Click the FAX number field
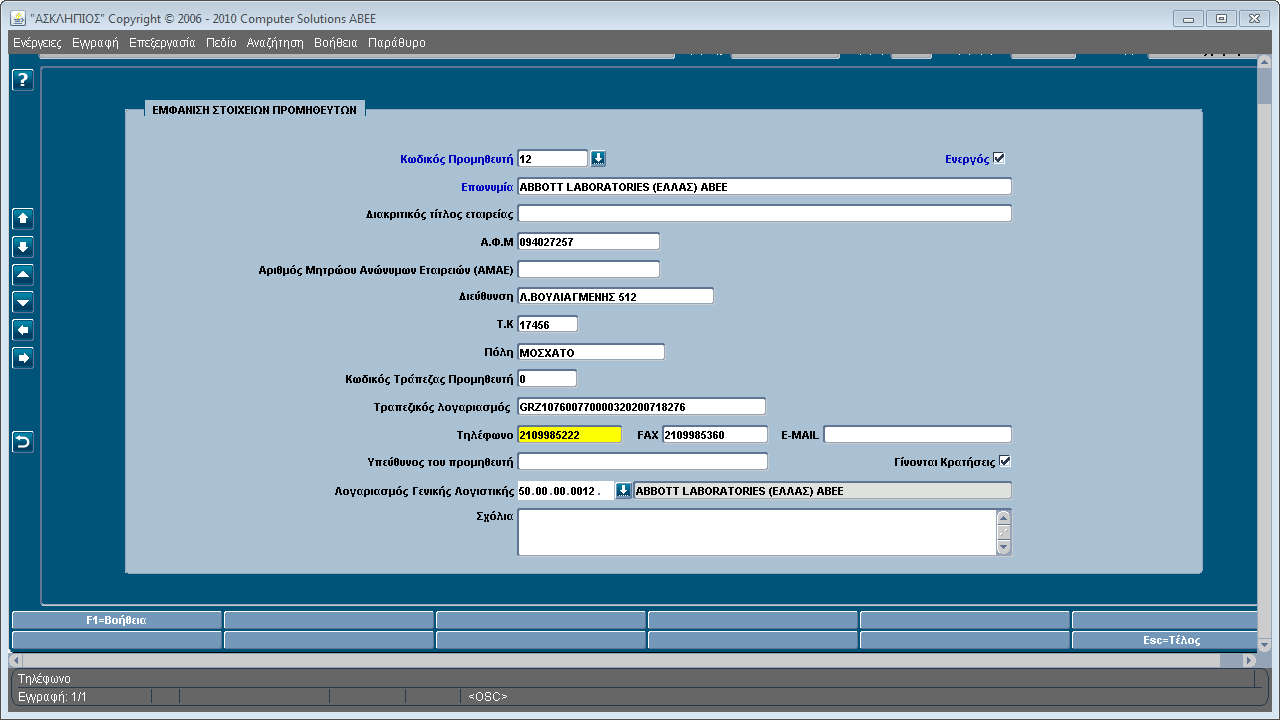This screenshot has height=720, width=1280. pos(714,434)
